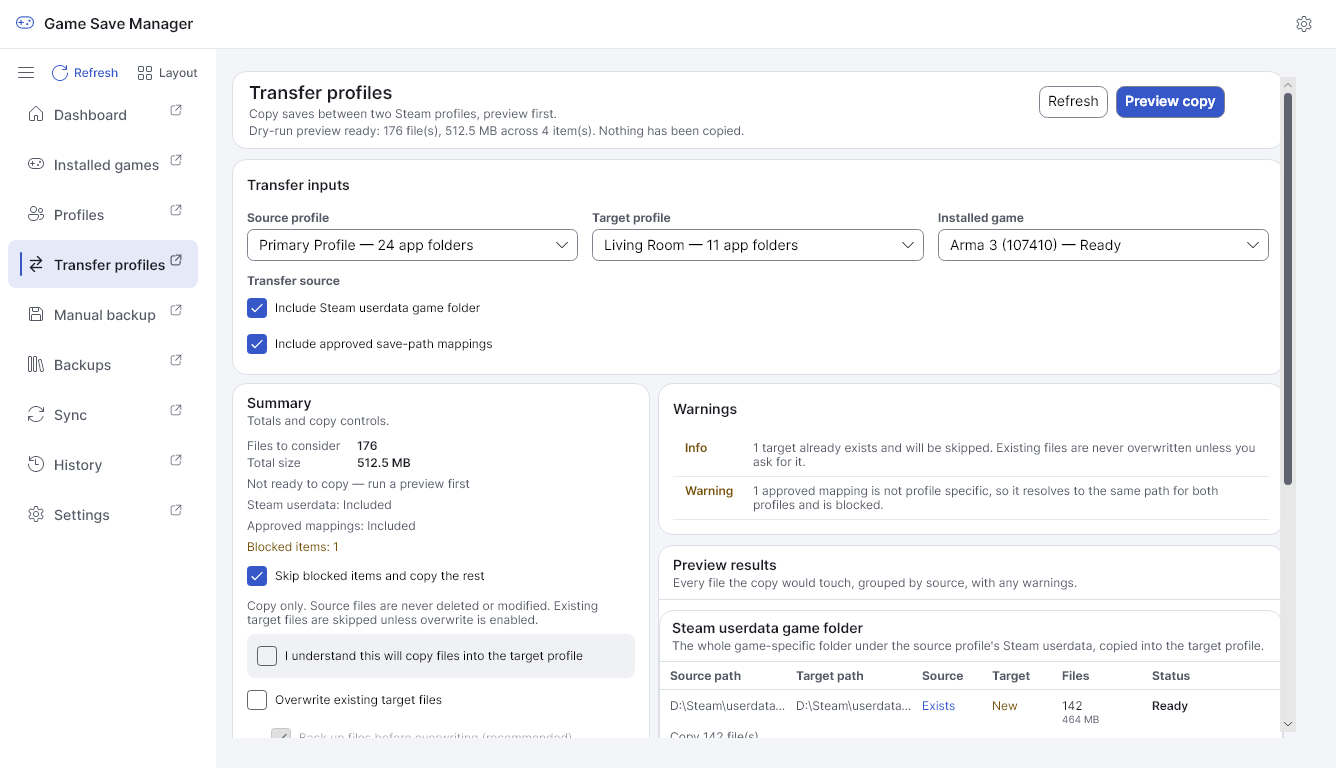Viewport: 1336px width, 768px height.
Task: View the History page
Action: [103, 464]
